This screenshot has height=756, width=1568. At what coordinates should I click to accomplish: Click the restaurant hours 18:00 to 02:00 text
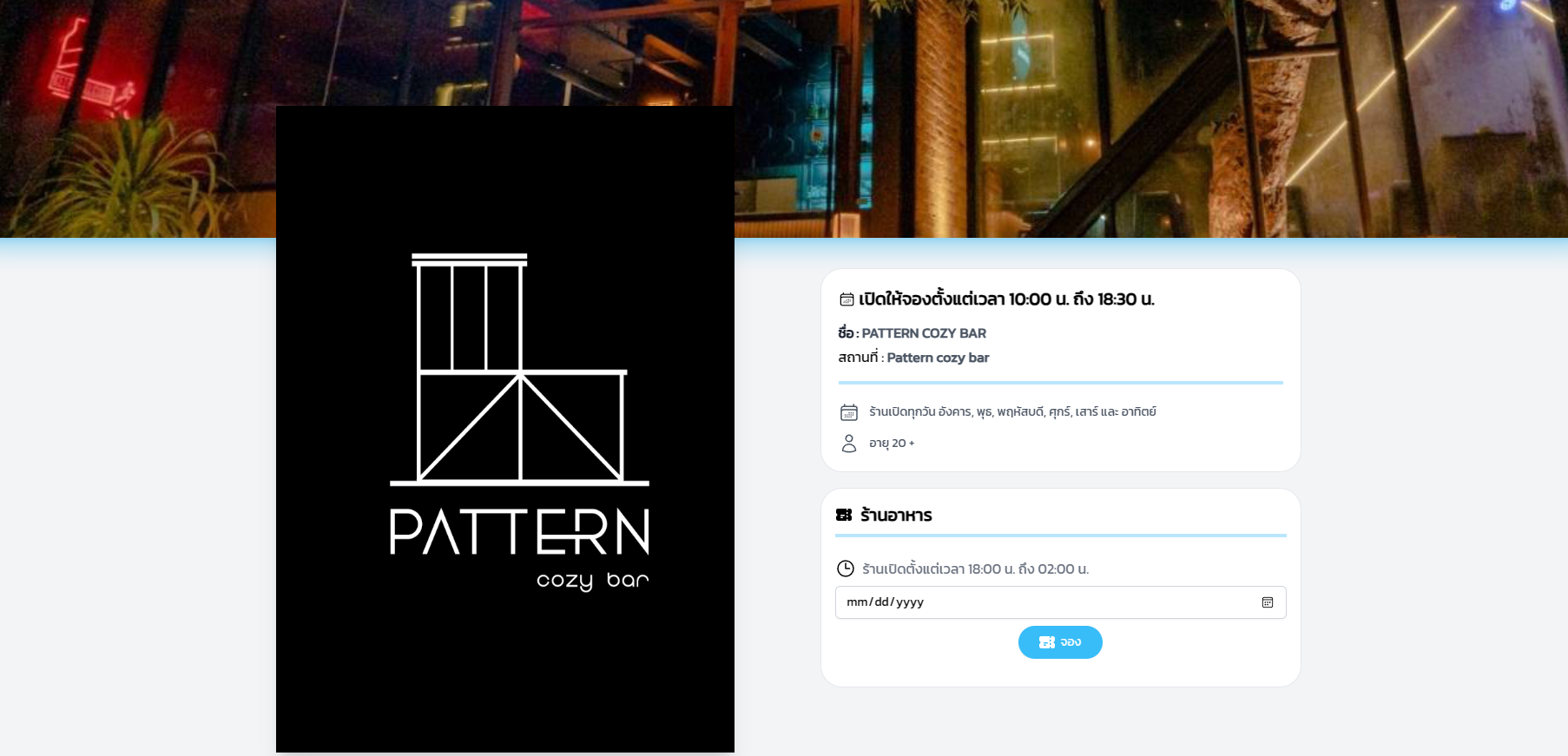coord(975,569)
